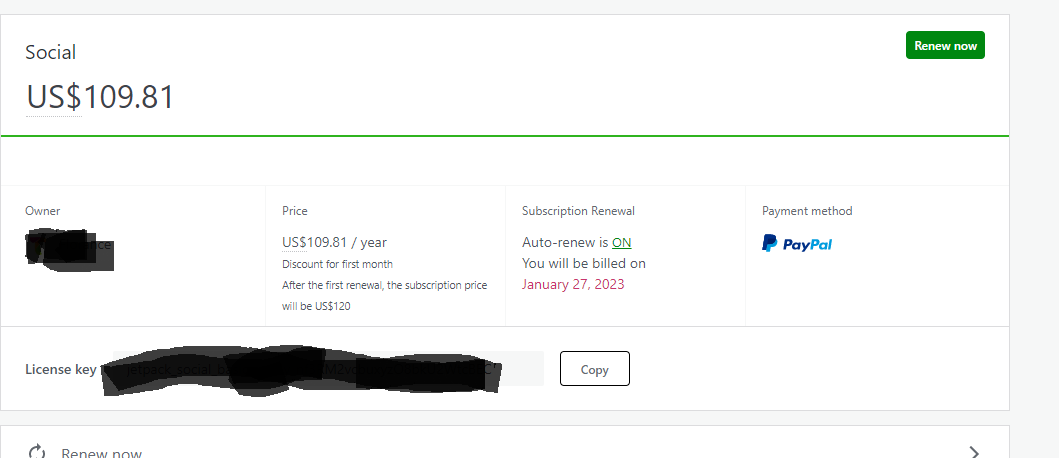This screenshot has height=458, width=1059.
Task: Click the US$ abbreviation in large heading
Action: click(x=54, y=97)
